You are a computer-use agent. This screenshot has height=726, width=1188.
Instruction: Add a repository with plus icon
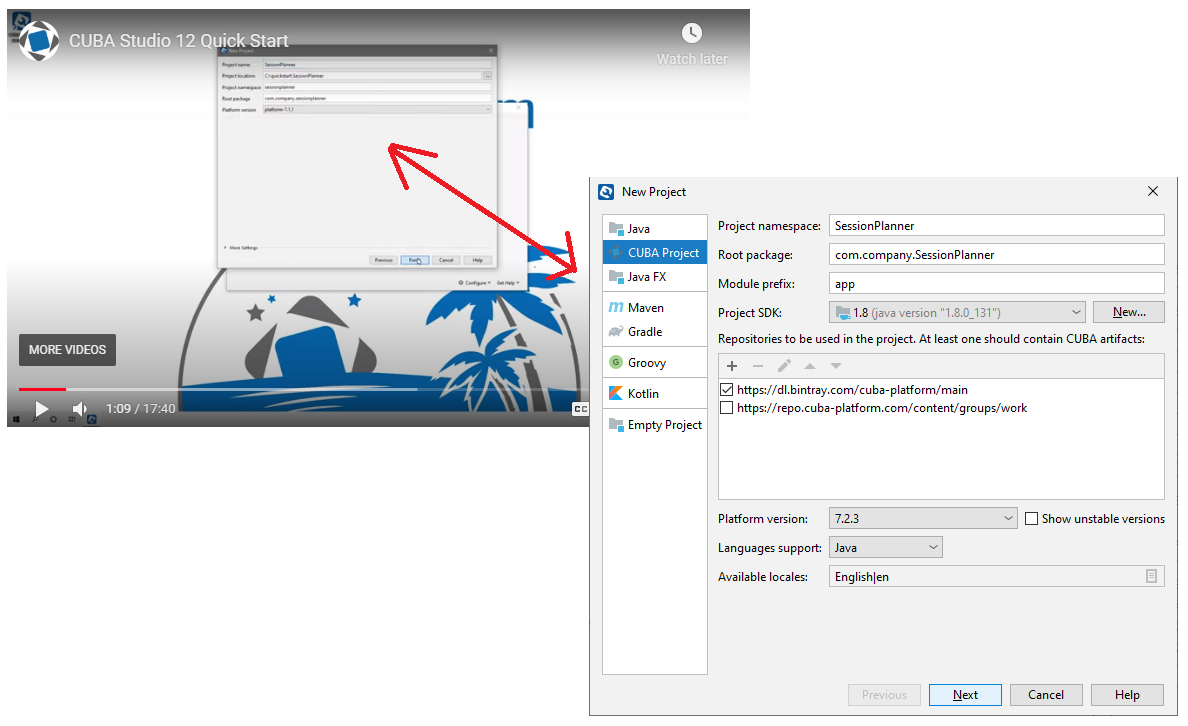pos(732,366)
